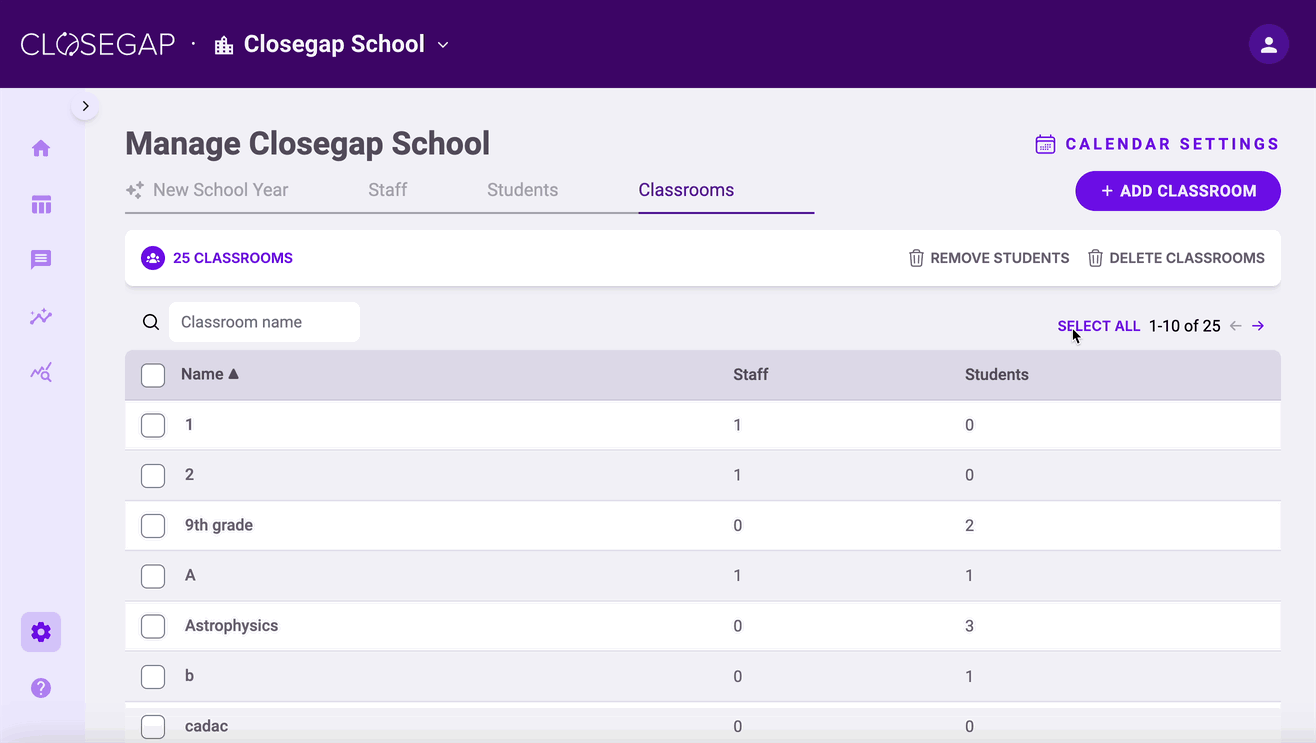Click the sparkle icon beside New School Year
This screenshot has height=743, width=1316.
tap(135, 190)
